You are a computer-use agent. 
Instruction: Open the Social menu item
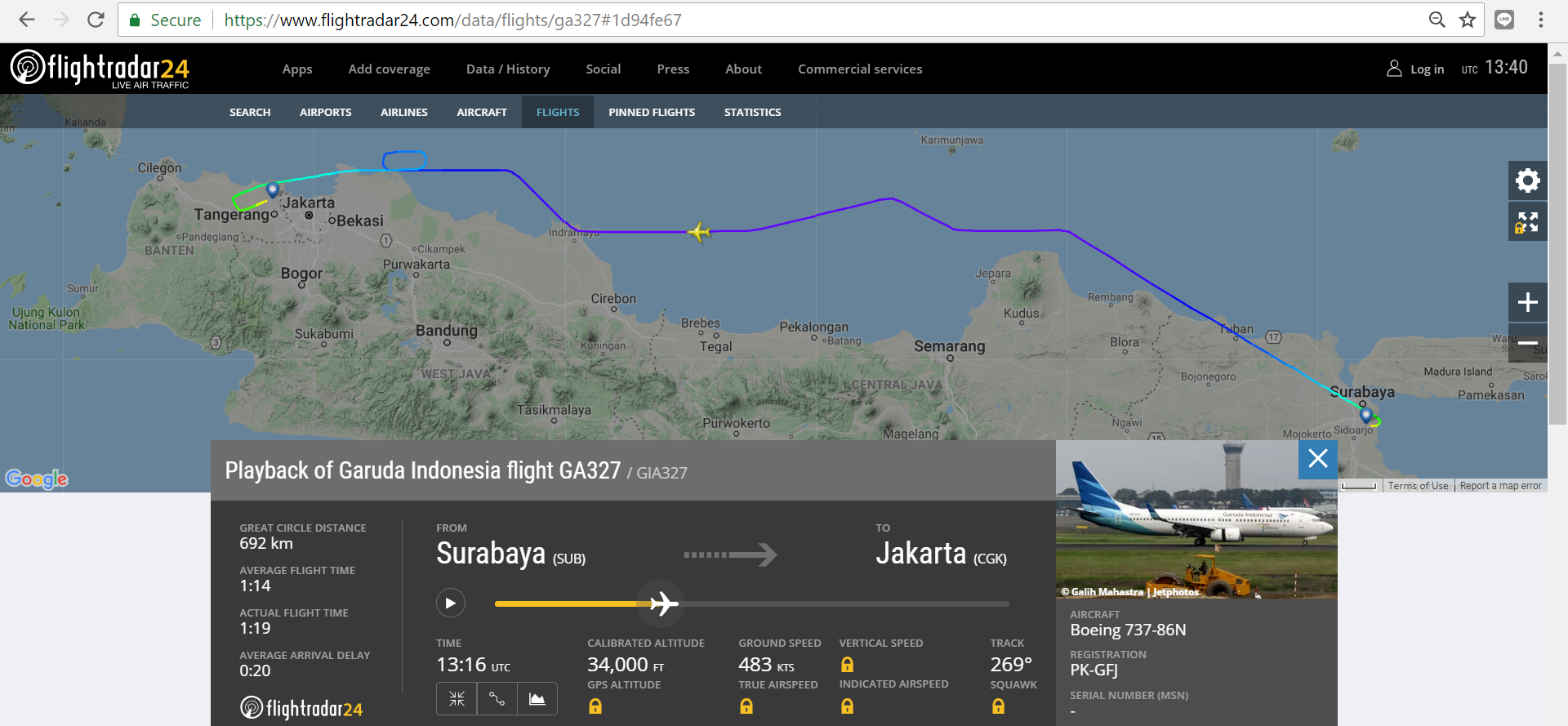(604, 69)
